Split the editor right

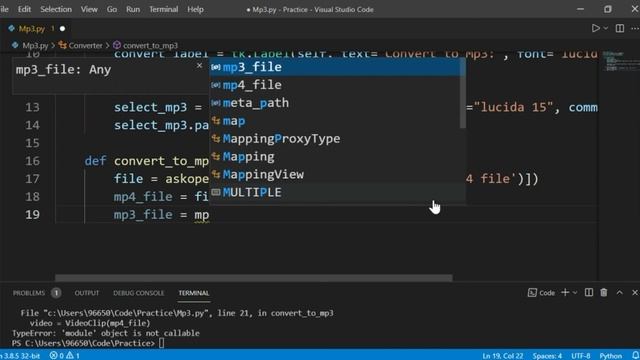point(620,28)
